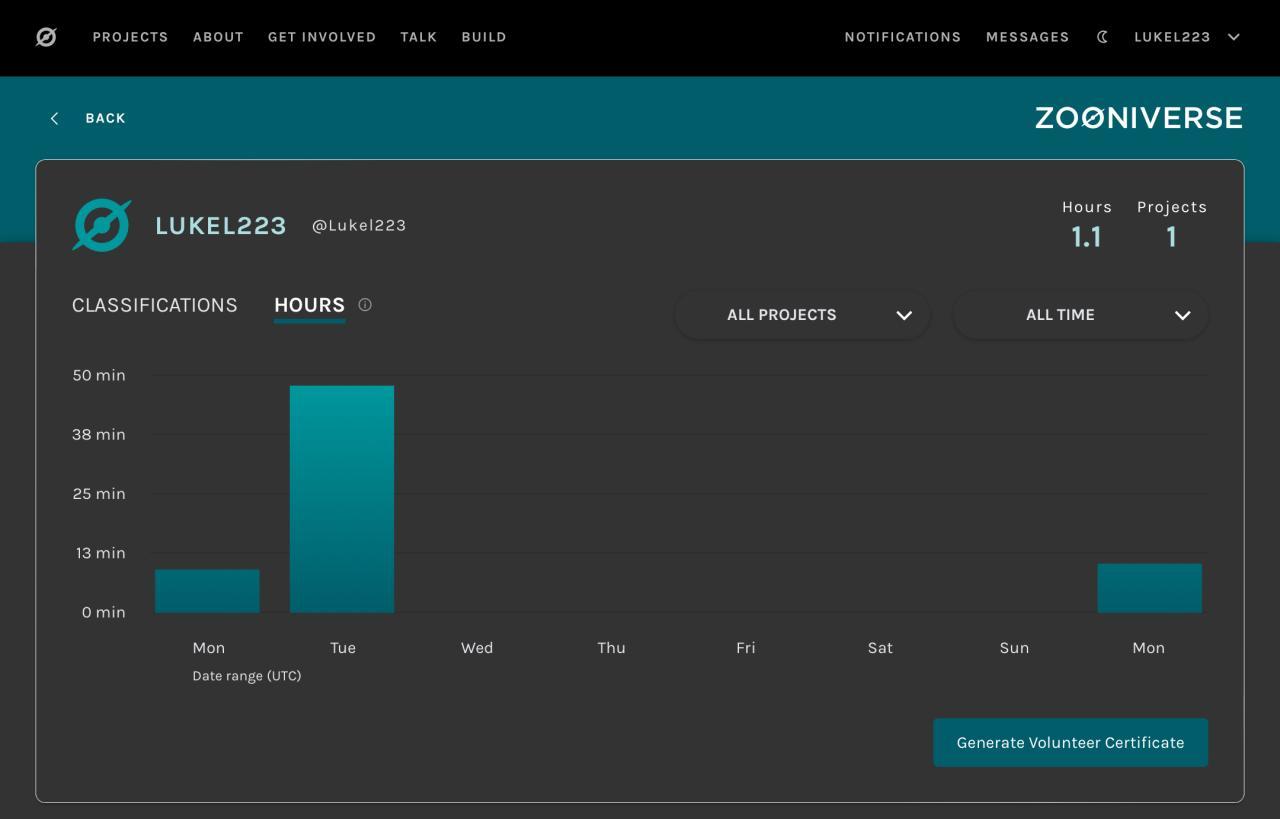
Task: Open Messages
Action: pyautogui.click(x=1028, y=37)
